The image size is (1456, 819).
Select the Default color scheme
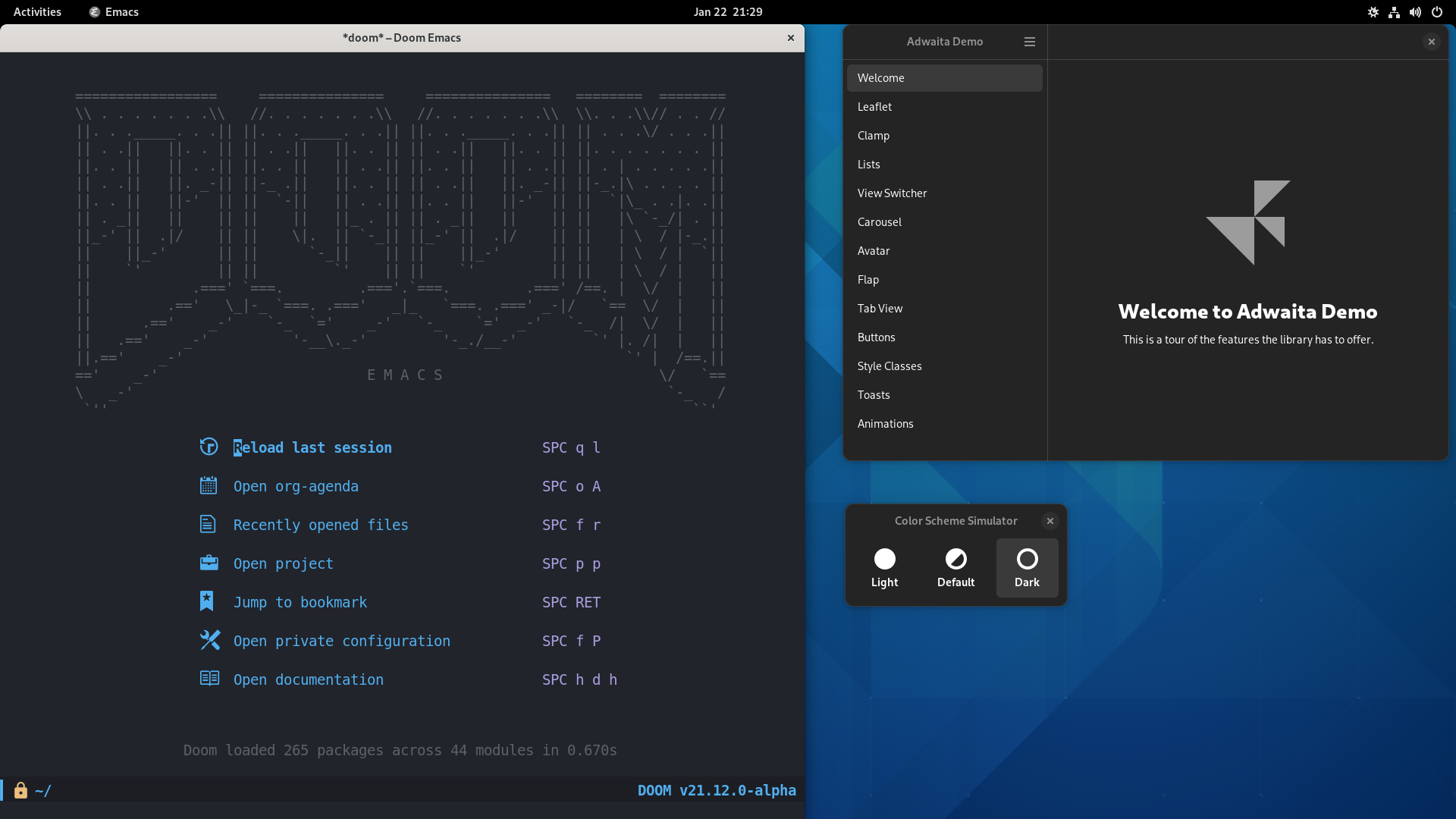tap(955, 568)
